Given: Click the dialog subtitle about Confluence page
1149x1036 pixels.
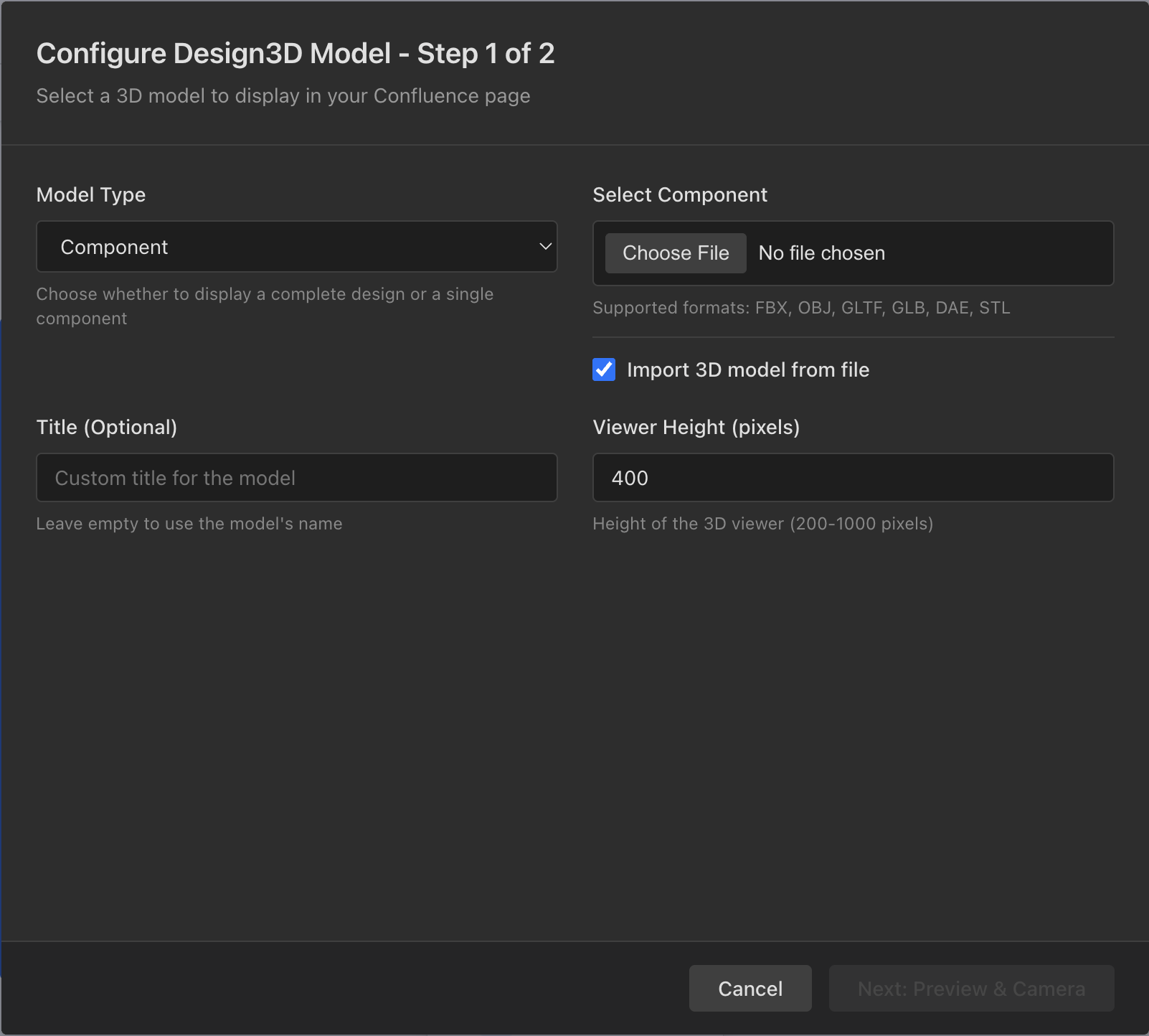Looking at the screenshot, I should 283,95.
